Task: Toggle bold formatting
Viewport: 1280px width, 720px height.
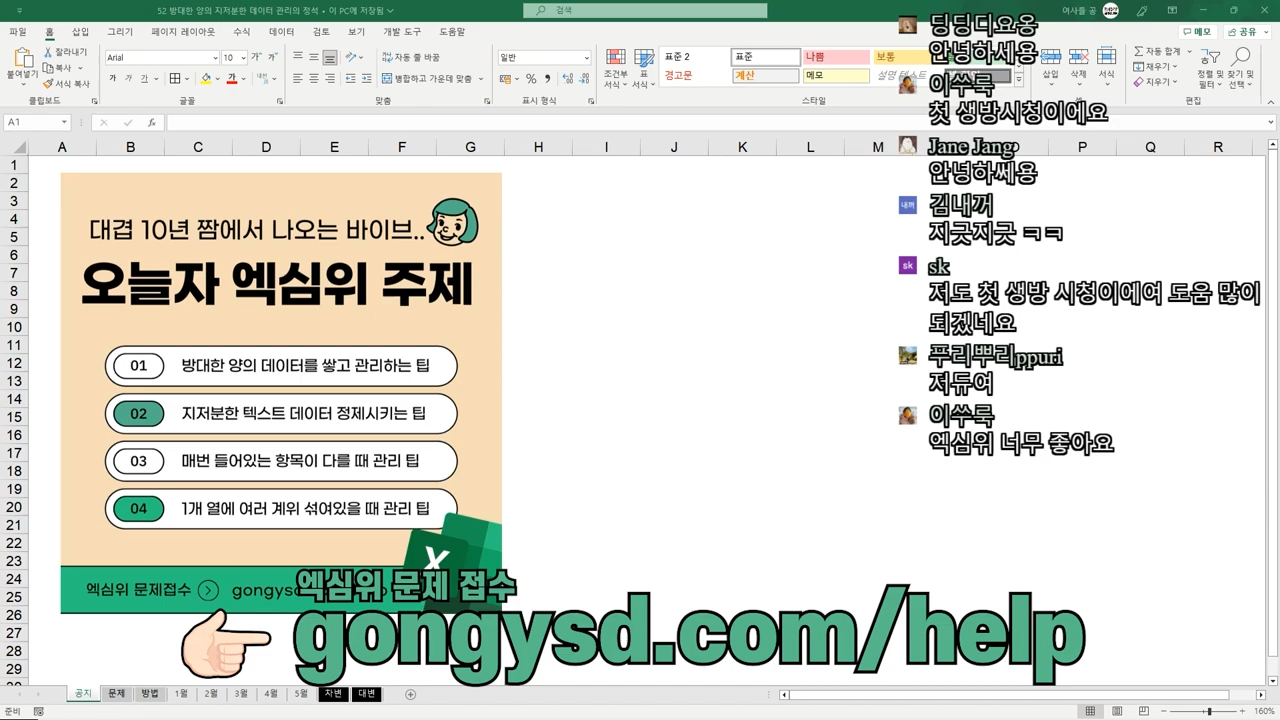Action: pyautogui.click(x=113, y=78)
